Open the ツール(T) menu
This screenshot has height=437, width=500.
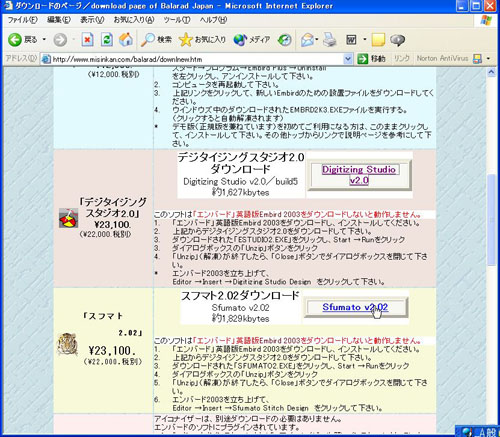pos(177,20)
